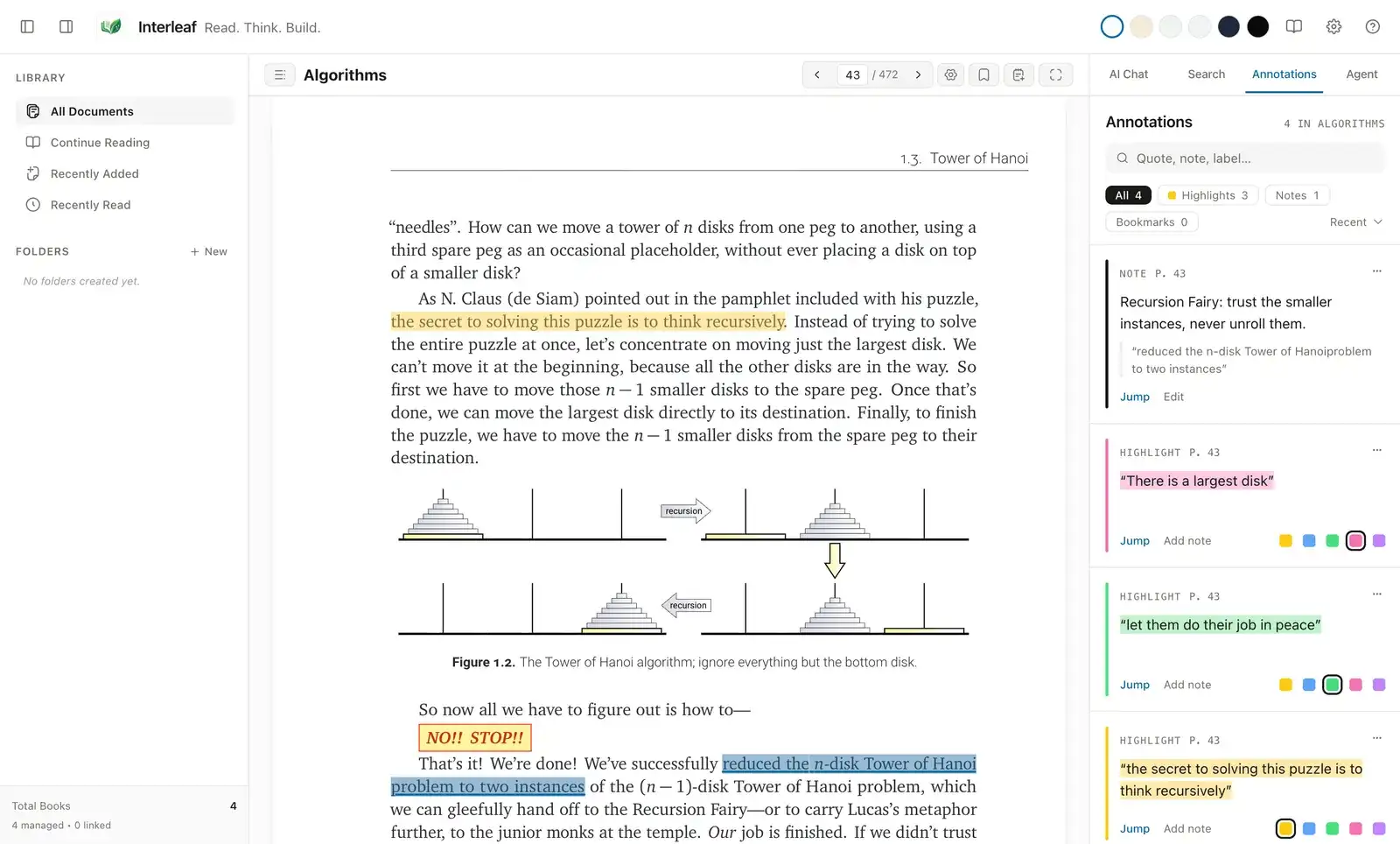
Task: Open app settings gear in header
Action: coord(1333,27)
